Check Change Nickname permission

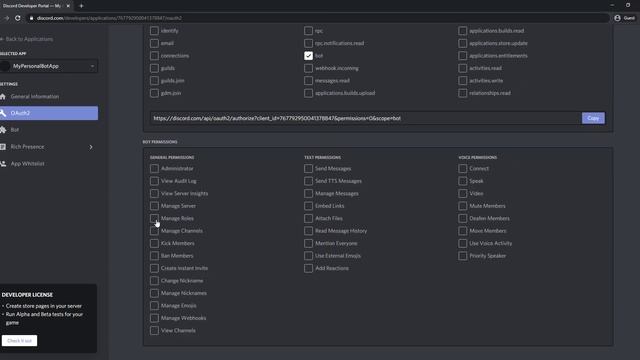click(x=154, y=280)
